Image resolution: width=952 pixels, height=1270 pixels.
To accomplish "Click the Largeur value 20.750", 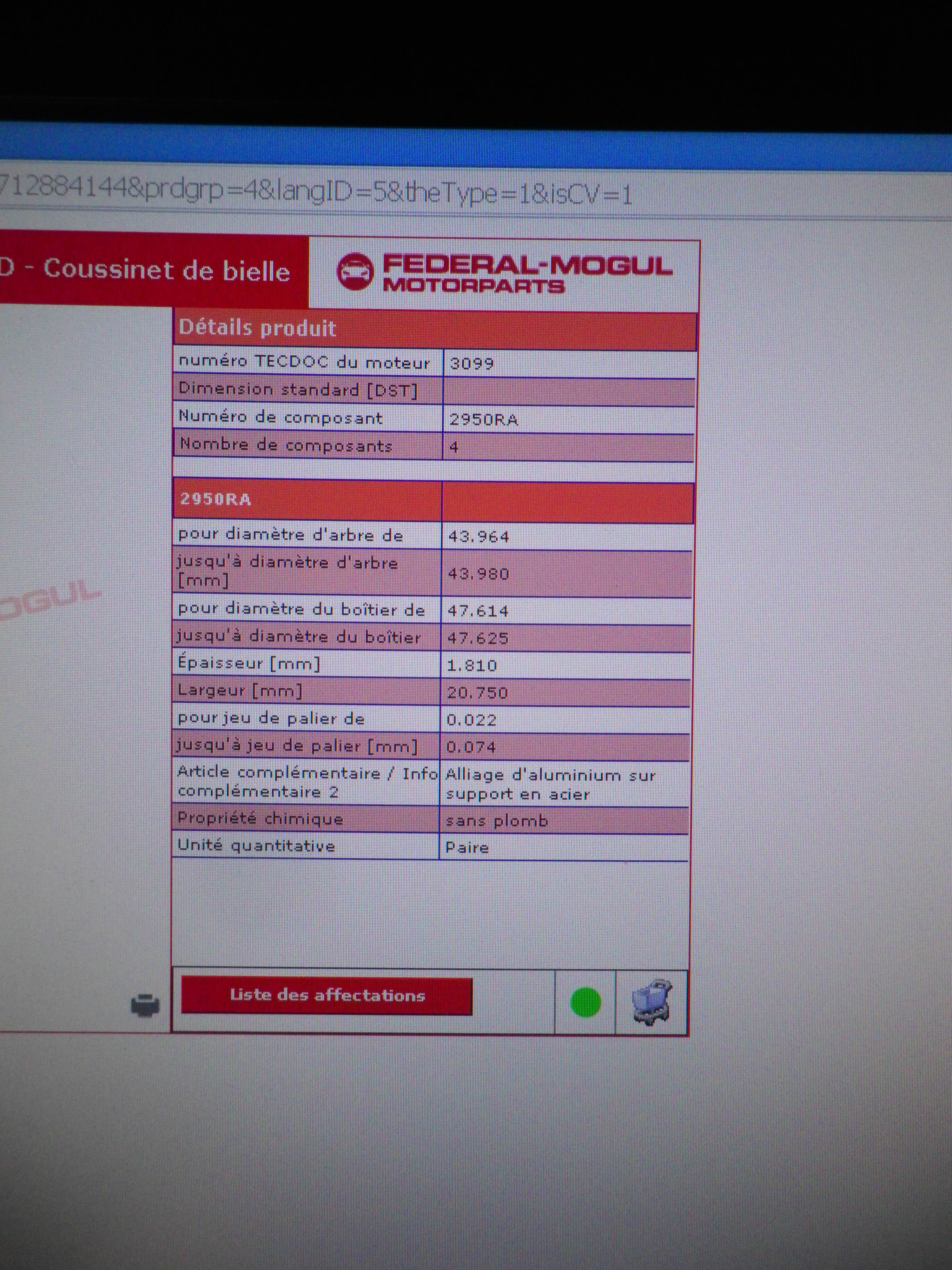I will click(478, 692).
